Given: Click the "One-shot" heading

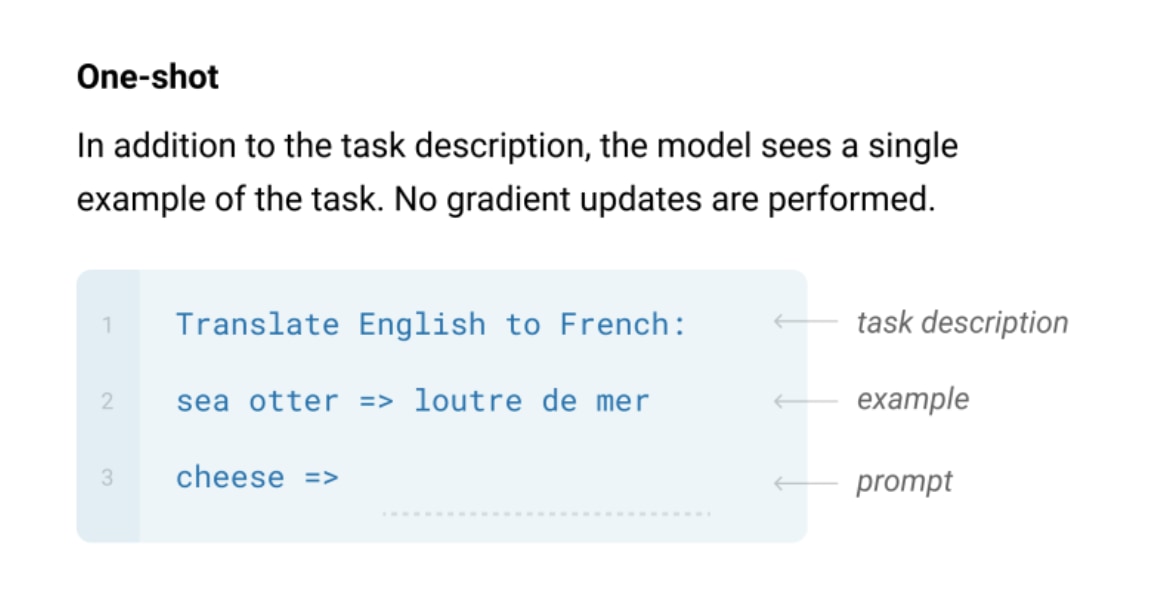Looking at the screenshot, I should (148, 78).
